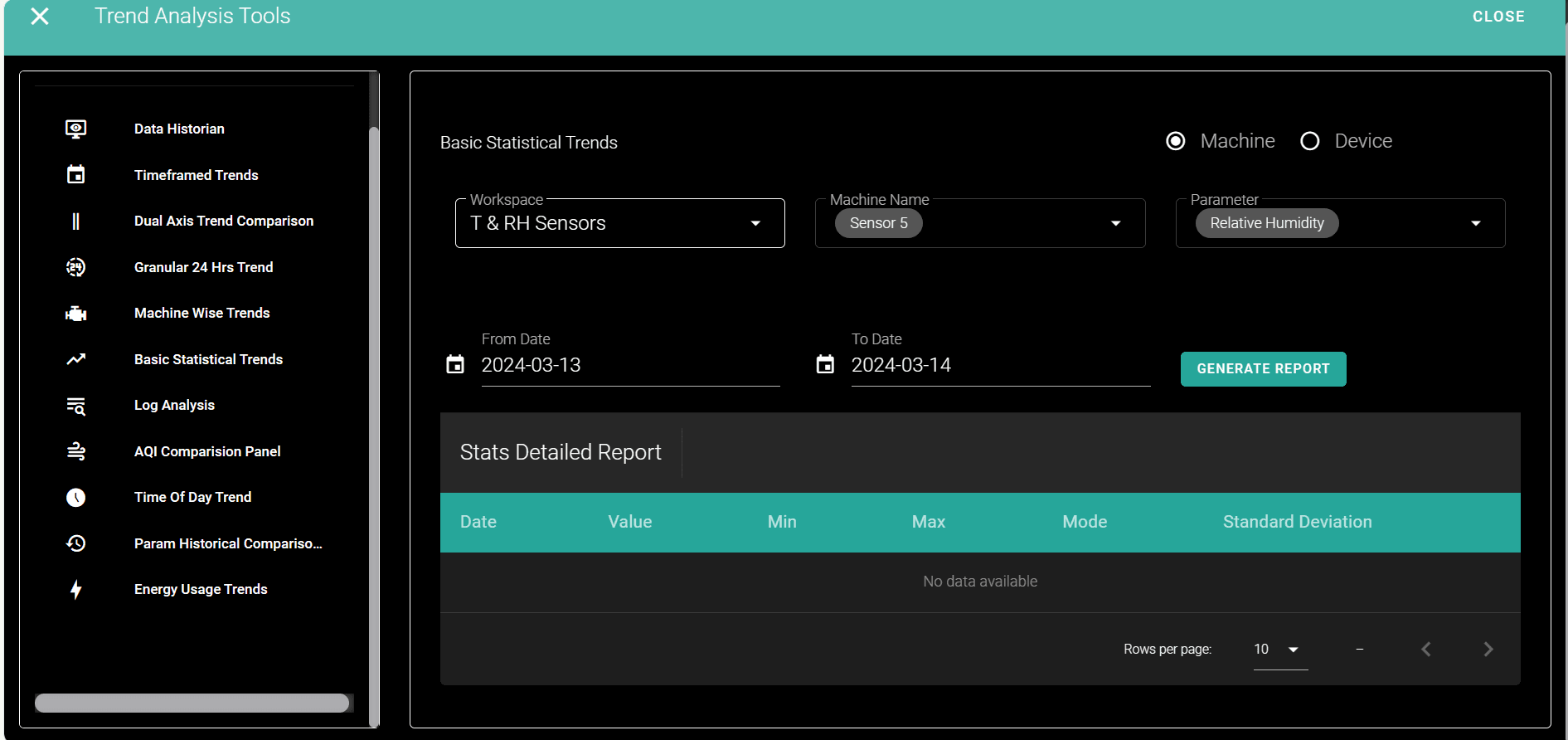Screen dimensions: 1568x740
Task: Click the Machine Wise Trends engine icon
Action: pos(75,314)
